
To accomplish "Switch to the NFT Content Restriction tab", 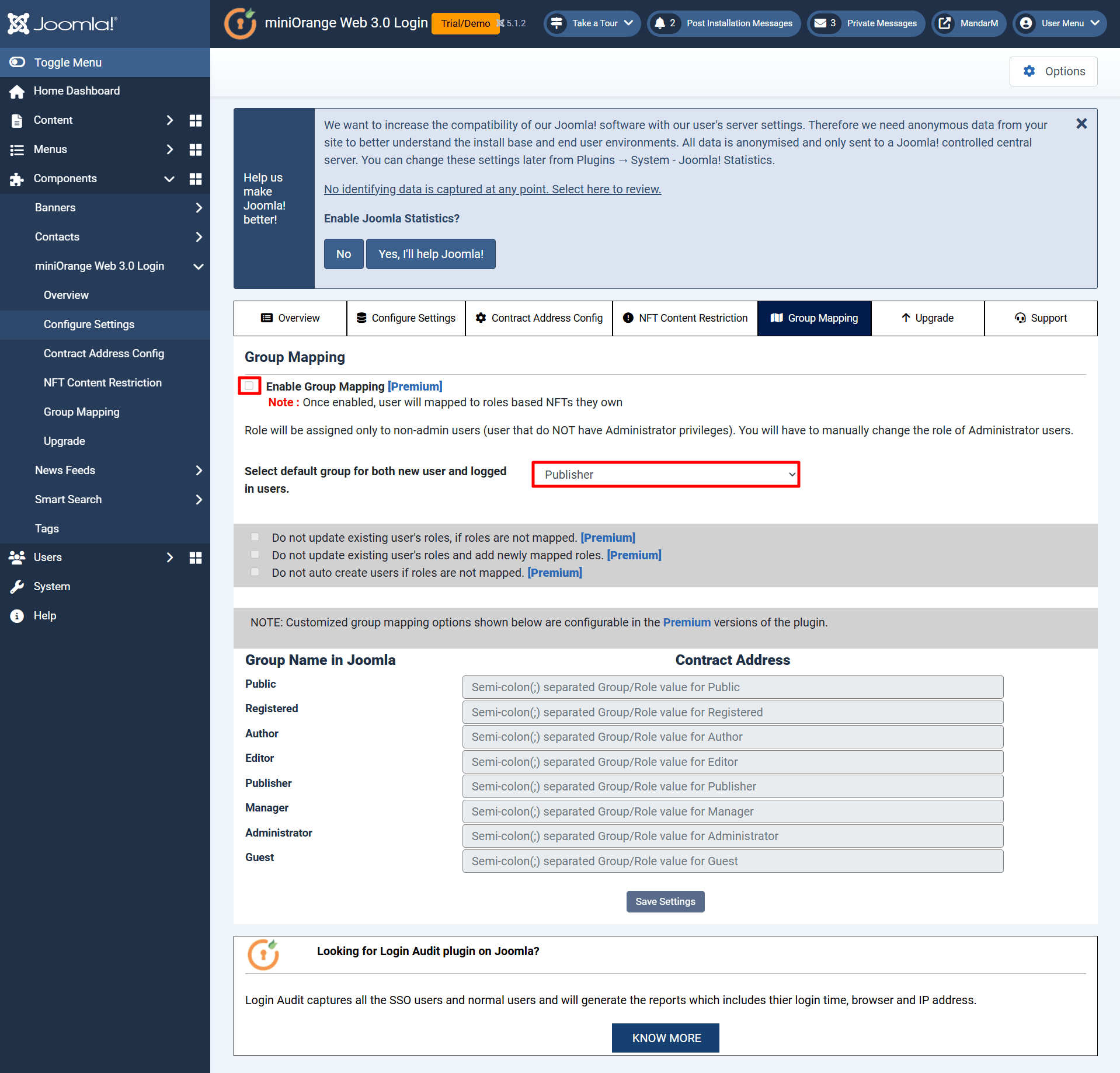I will (x=685, y=318).
